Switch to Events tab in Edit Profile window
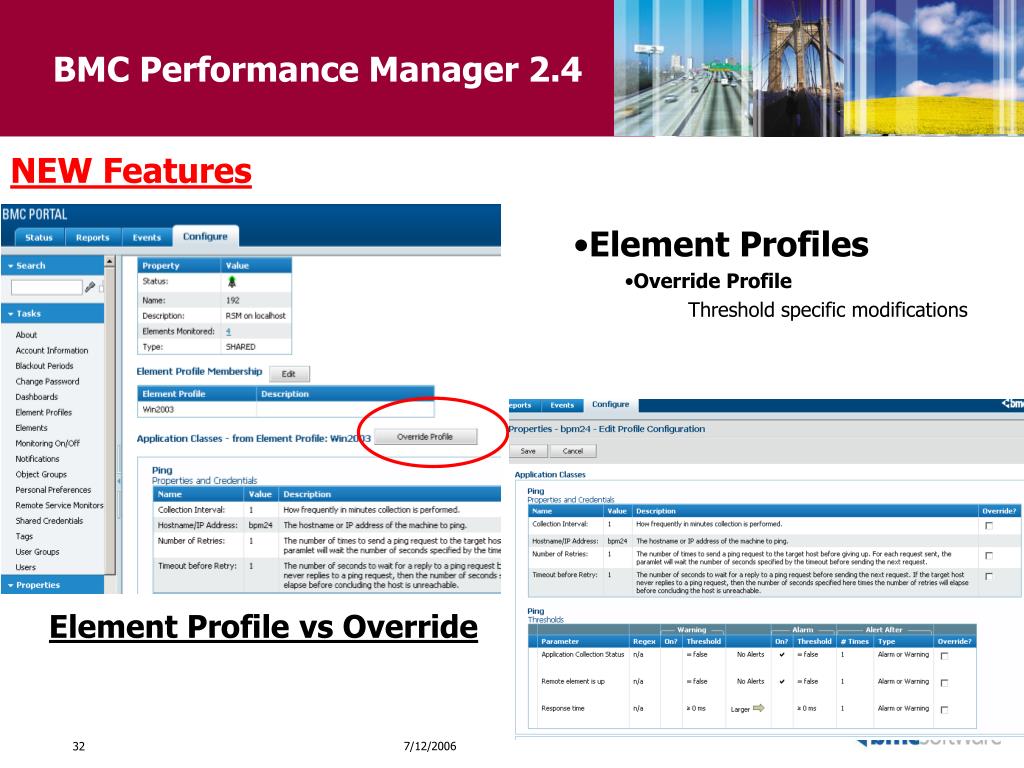 (x=562, y=406)
